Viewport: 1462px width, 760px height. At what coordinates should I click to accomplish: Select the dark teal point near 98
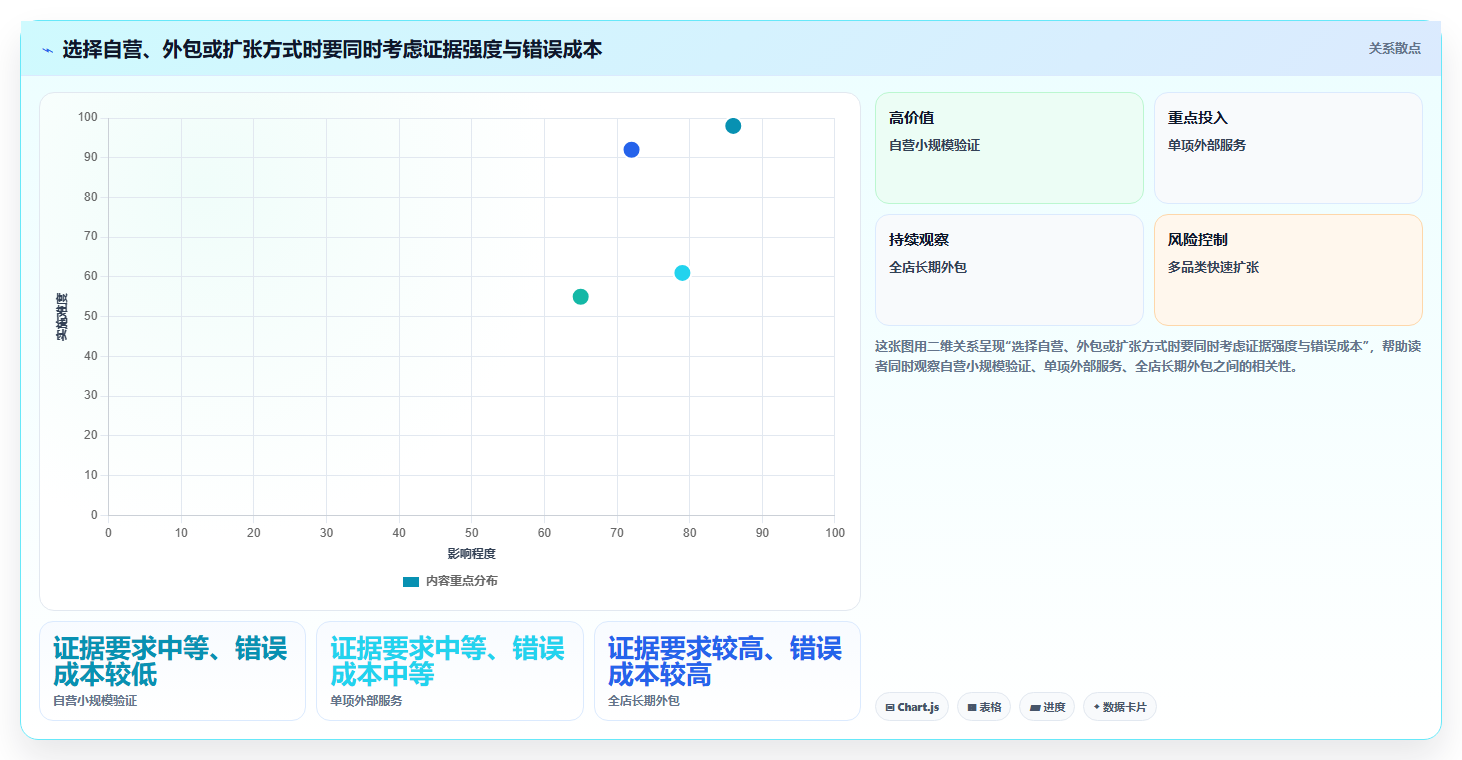coord(733,126)
